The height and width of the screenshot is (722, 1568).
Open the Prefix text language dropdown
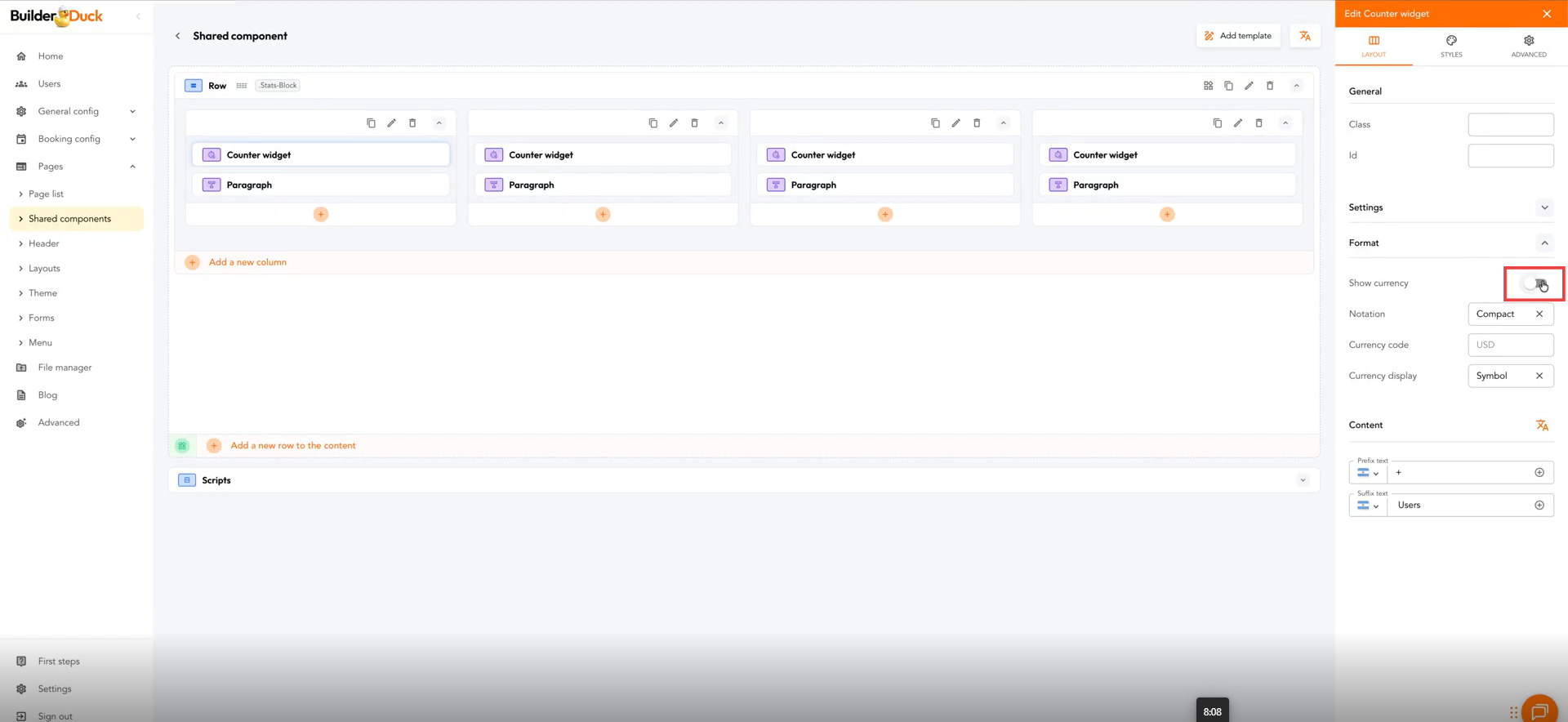(x=1368, y=473)
